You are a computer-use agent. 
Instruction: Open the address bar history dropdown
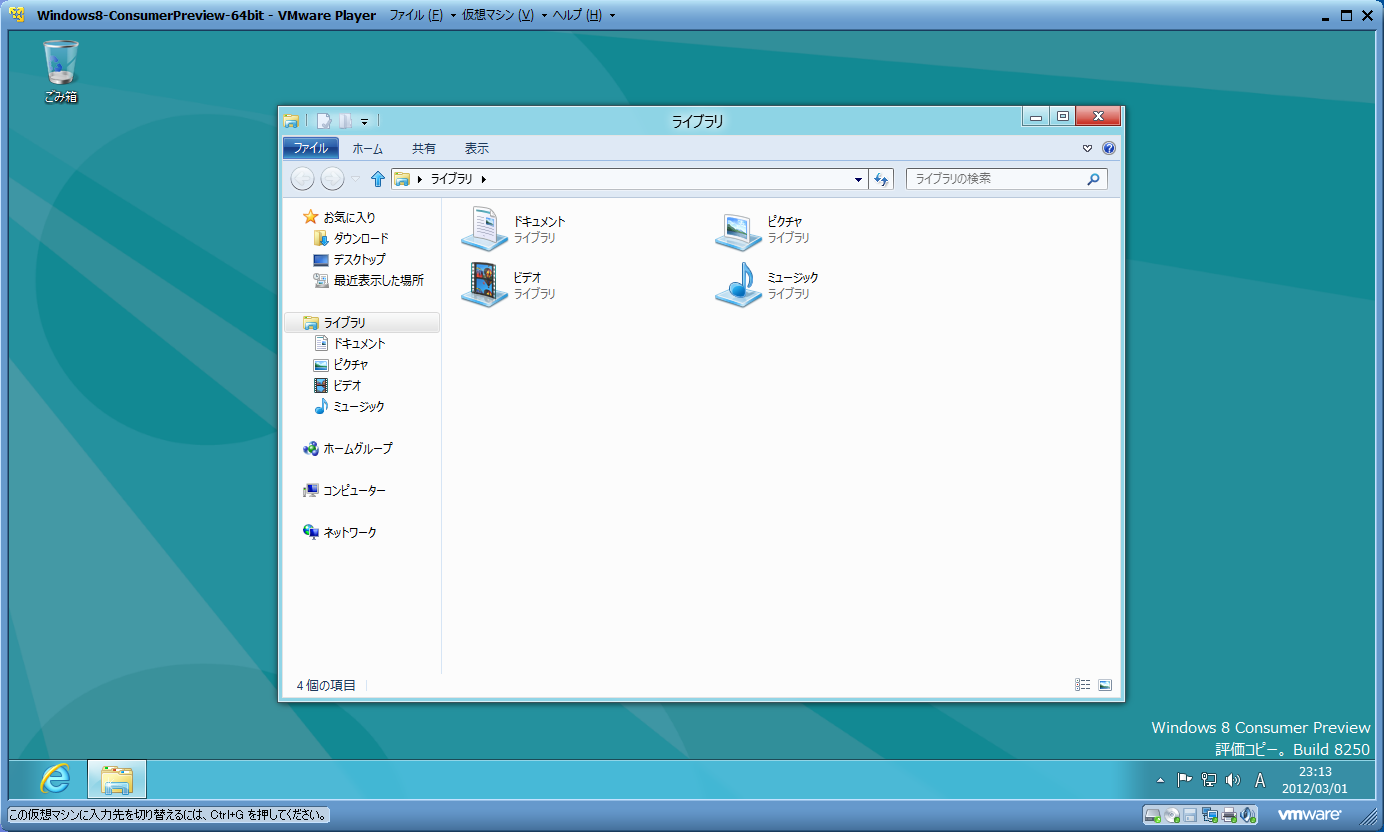[x=859, y=180]
